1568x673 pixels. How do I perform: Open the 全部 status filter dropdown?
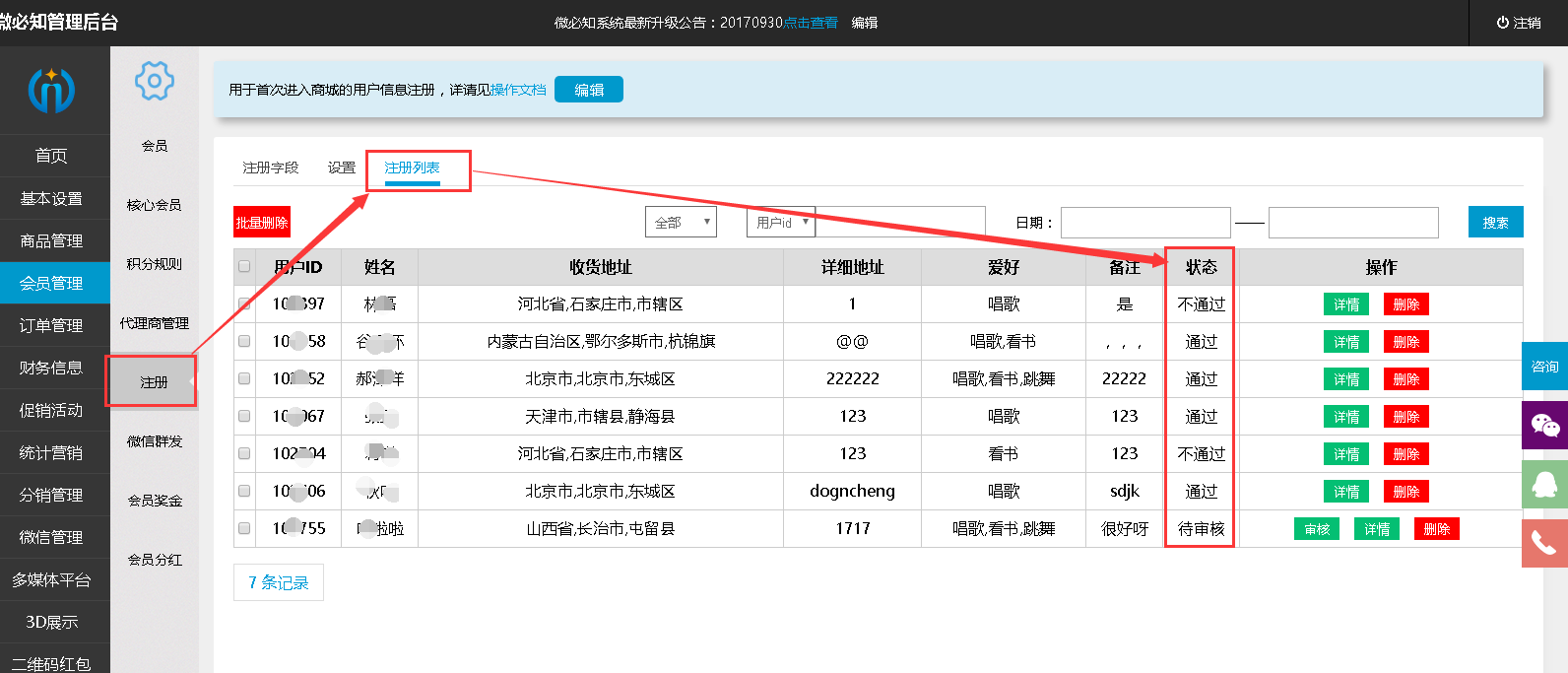(x=681, y=223)
